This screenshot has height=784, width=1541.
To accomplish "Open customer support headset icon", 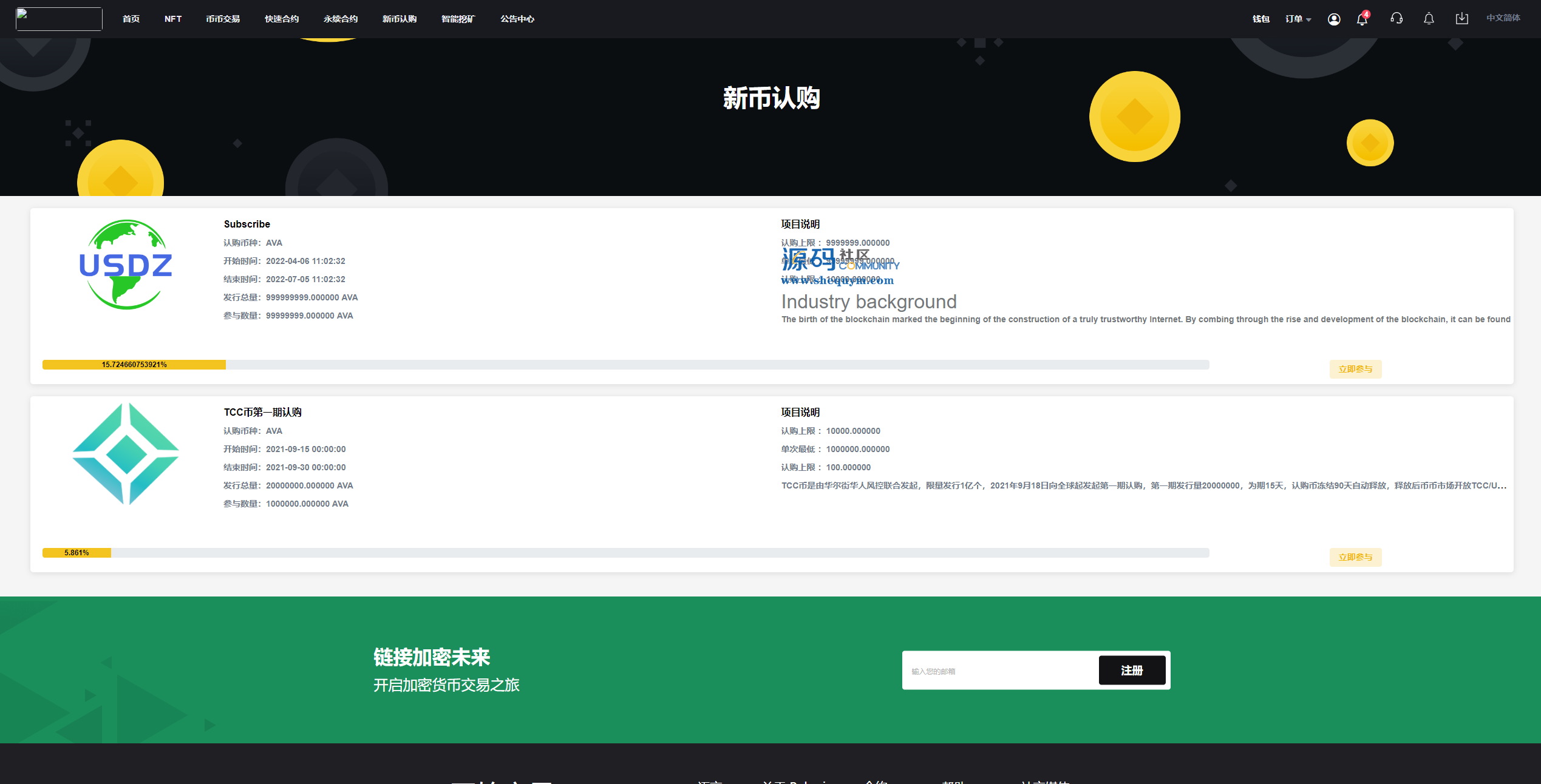I will coord(1396,19).
